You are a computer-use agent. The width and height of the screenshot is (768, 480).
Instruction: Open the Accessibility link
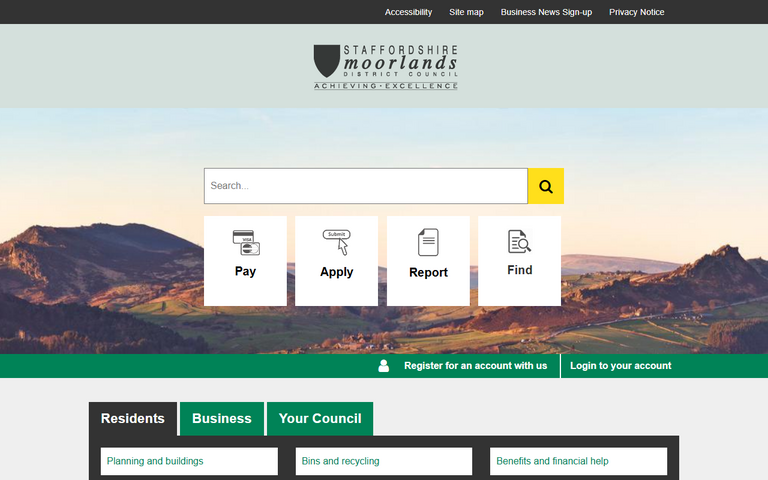coord(408,12)
